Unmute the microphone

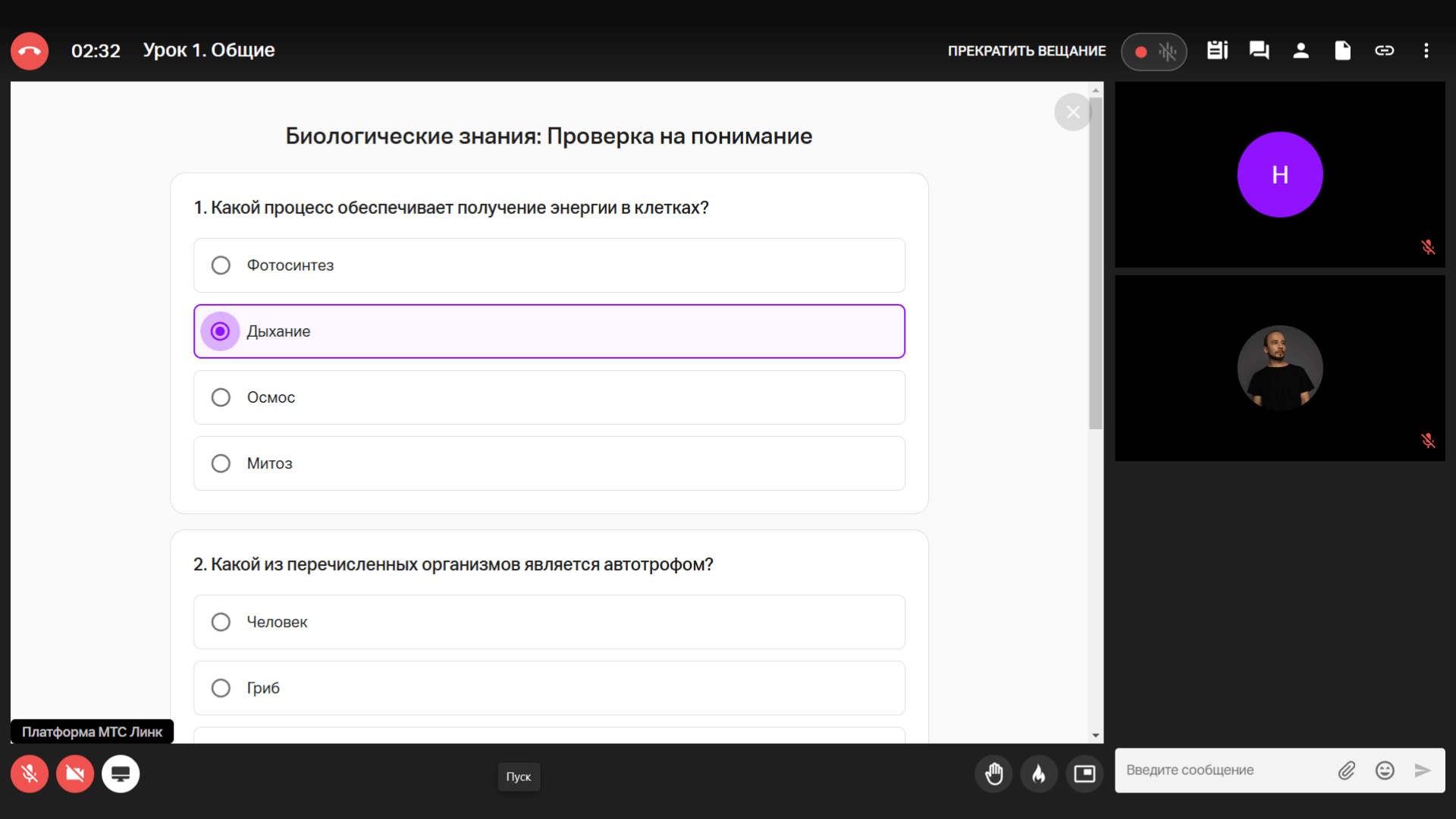click(30, 773)
